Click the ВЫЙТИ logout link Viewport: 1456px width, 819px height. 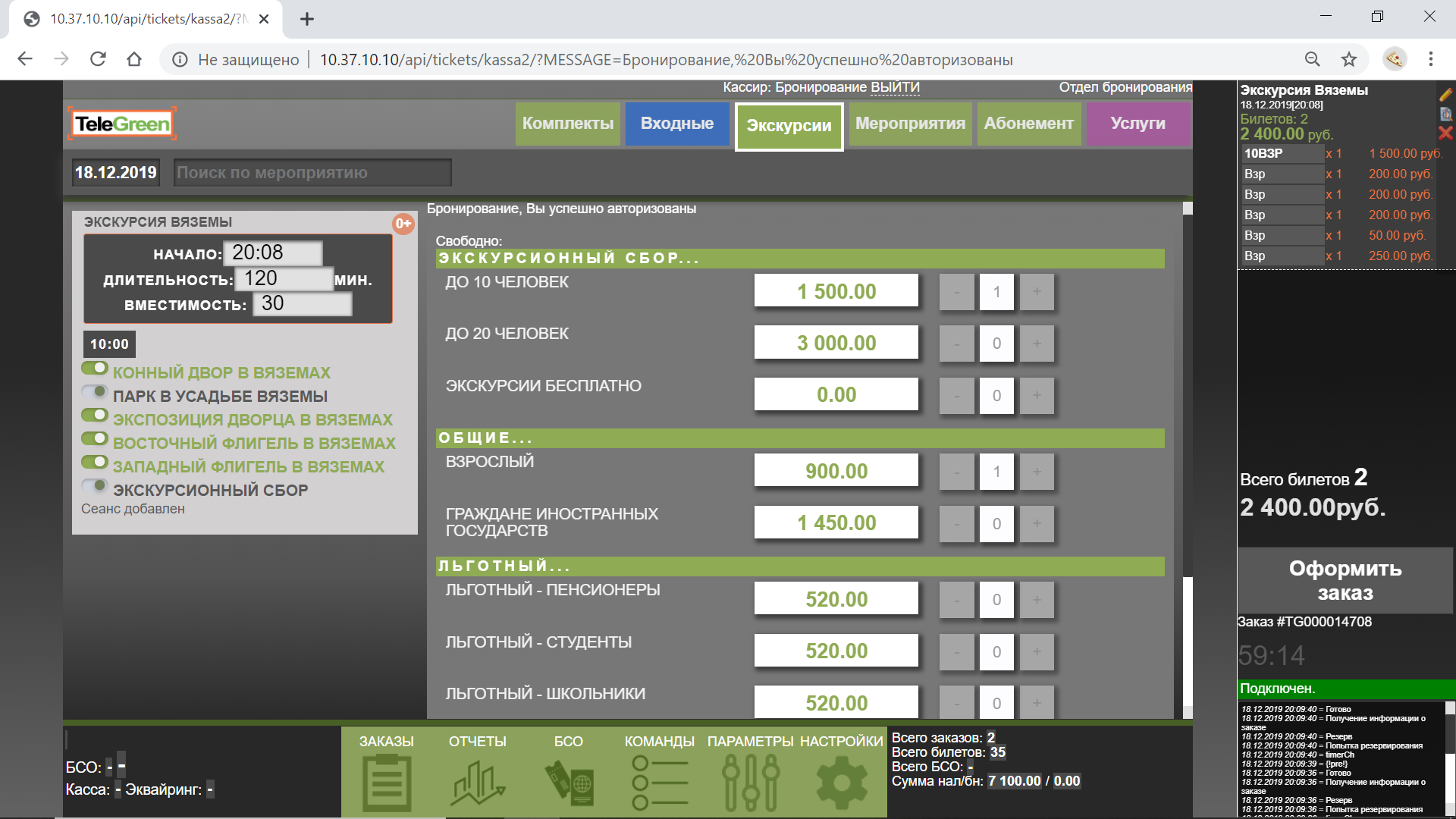point(895,87)
